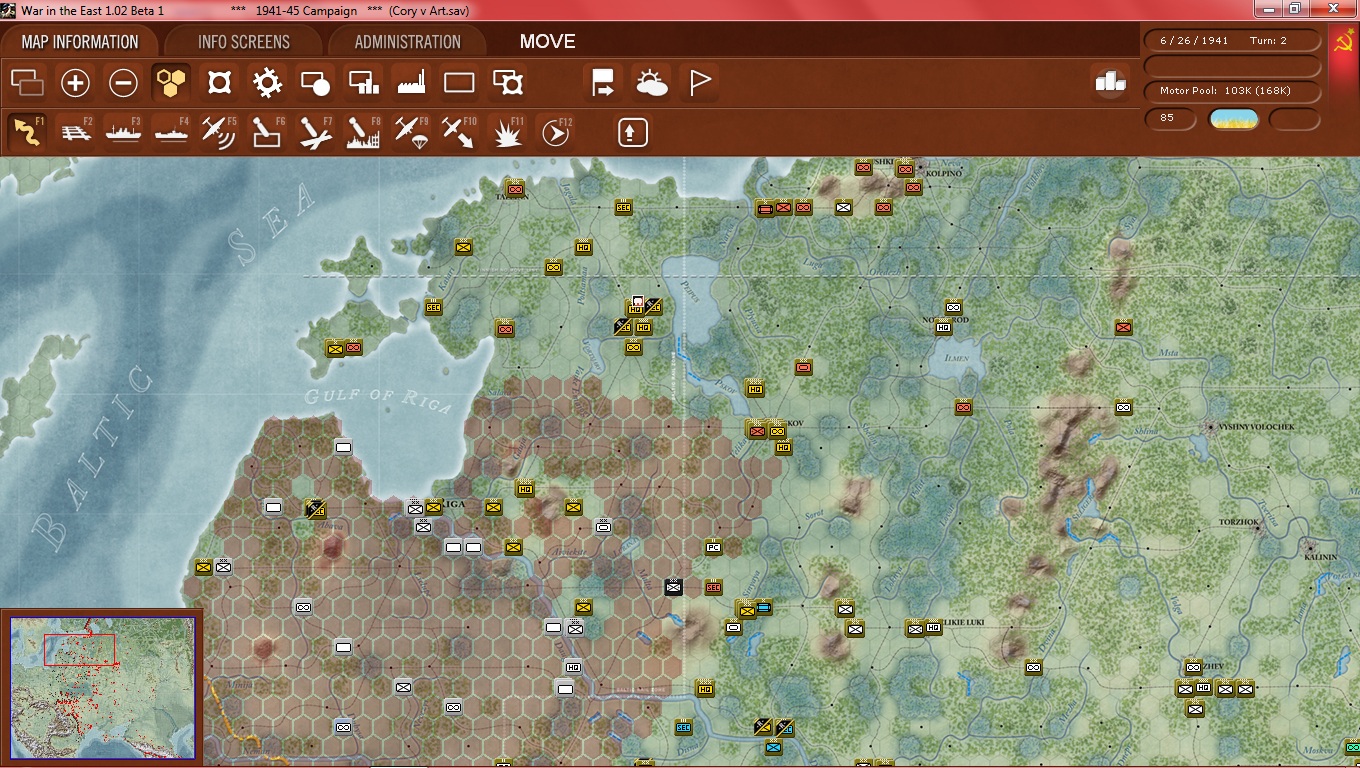Click the square-with-corner-notches map icon
The image size is (1360, 768).
click(219, 82)
